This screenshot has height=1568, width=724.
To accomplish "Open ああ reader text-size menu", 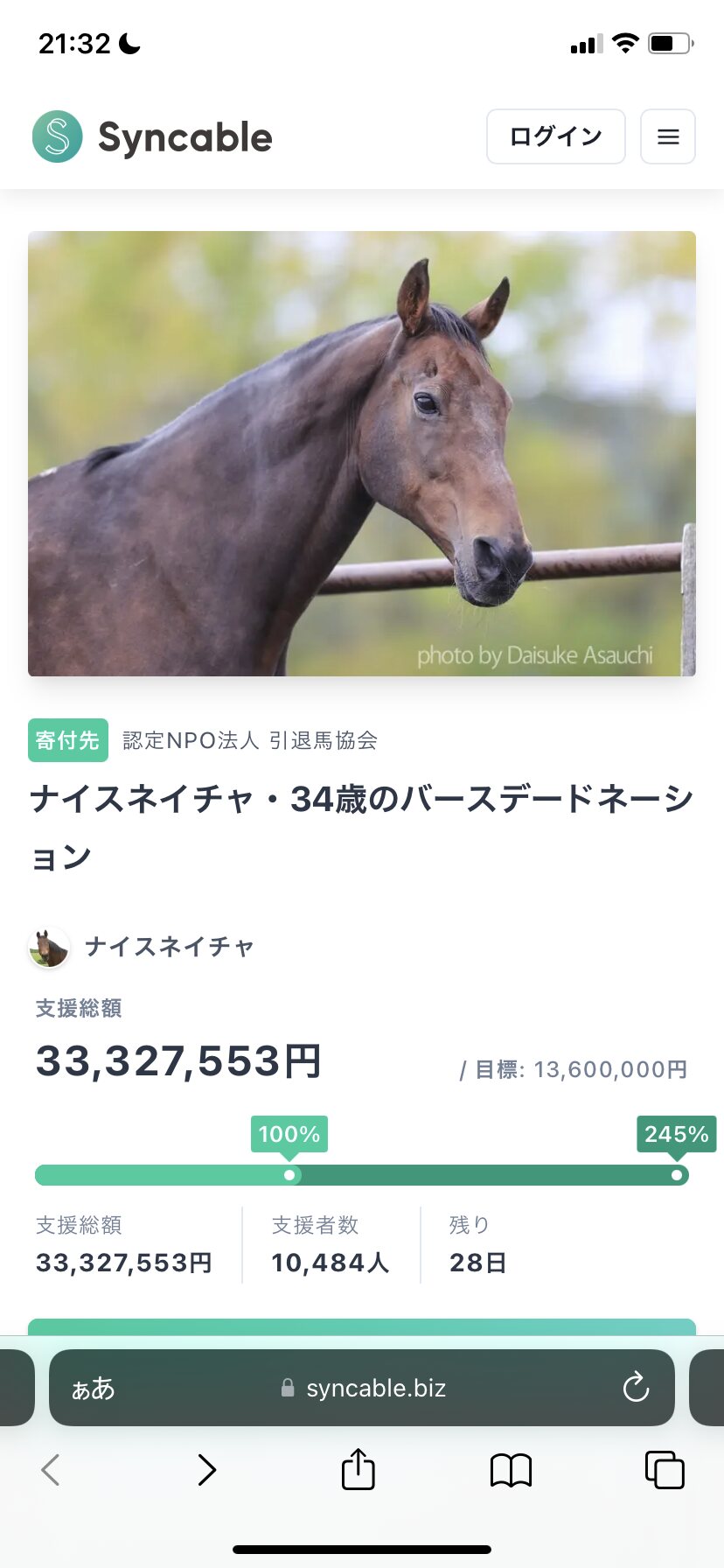I will click(x=93, y=1388).
